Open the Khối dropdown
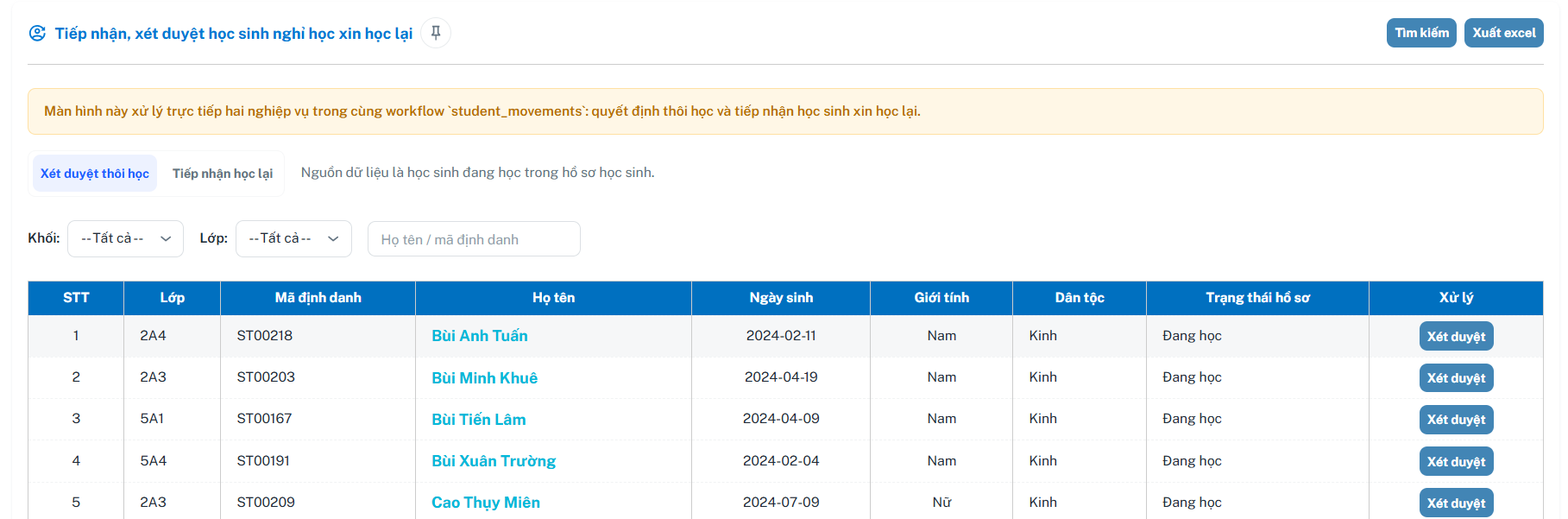 (x=125, y=238)
